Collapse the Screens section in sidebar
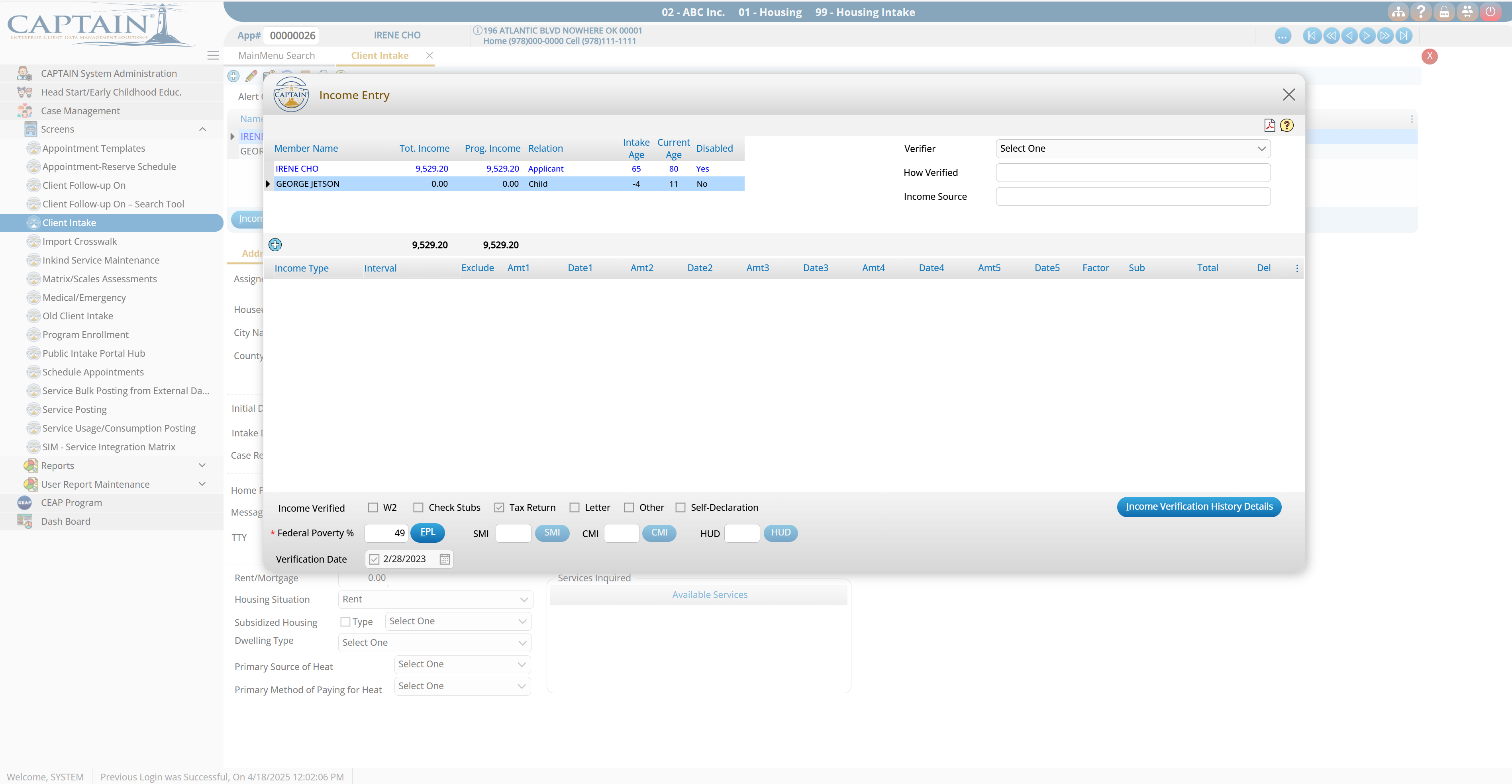The width and height of the screenshot is (1512, 784). click(202, 129)
